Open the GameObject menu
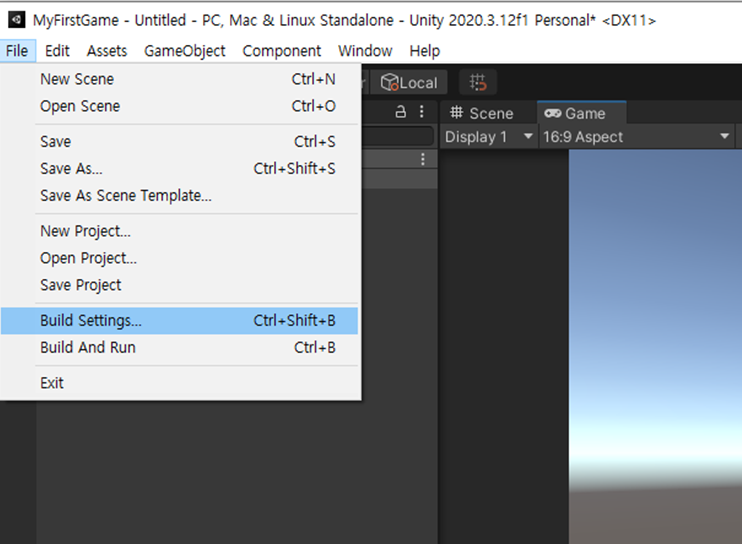This screenshot has width=742, height=544. 185,51
